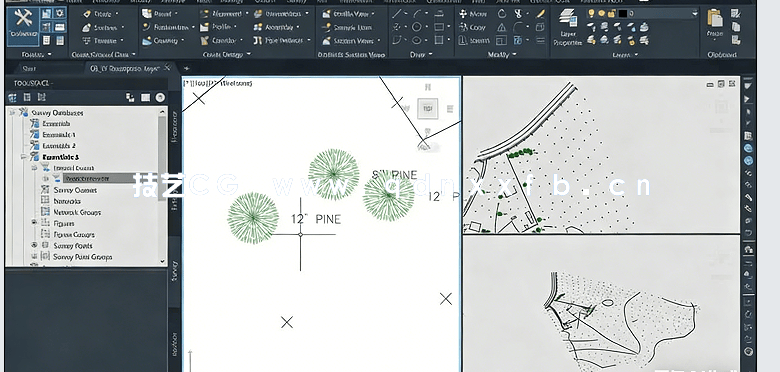Click the Section Views tool
This screenshot has width=780, height=372.
pyautogui.click(x=351, y=41)
